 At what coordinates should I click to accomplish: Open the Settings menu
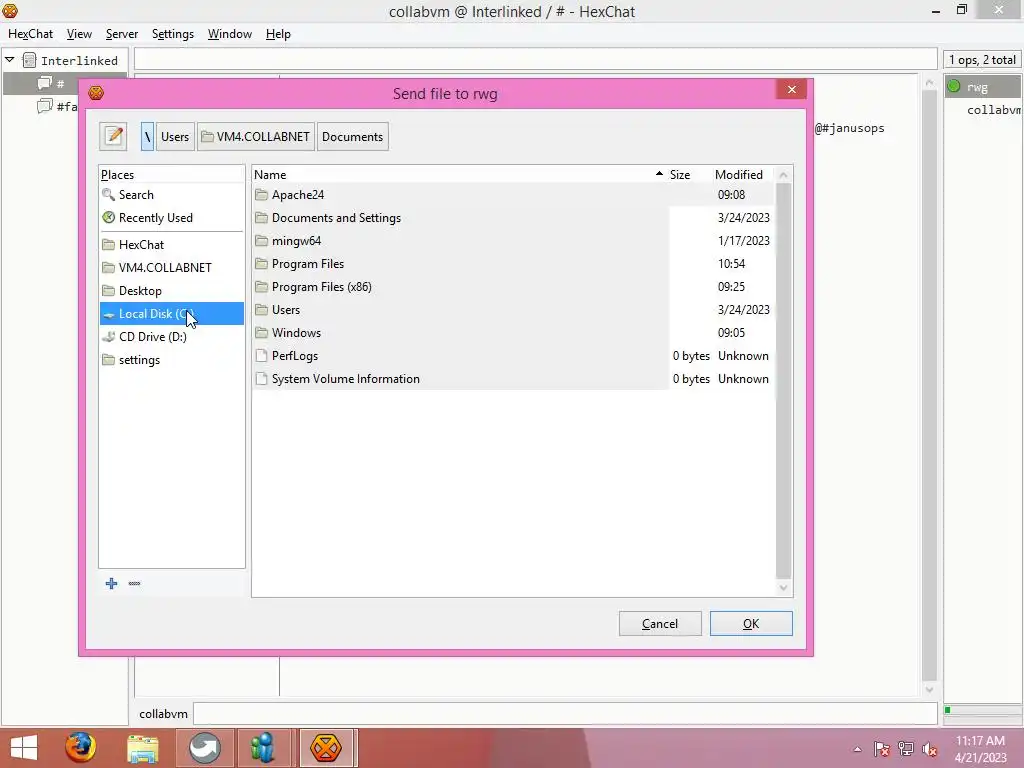[x=172, y=34]
